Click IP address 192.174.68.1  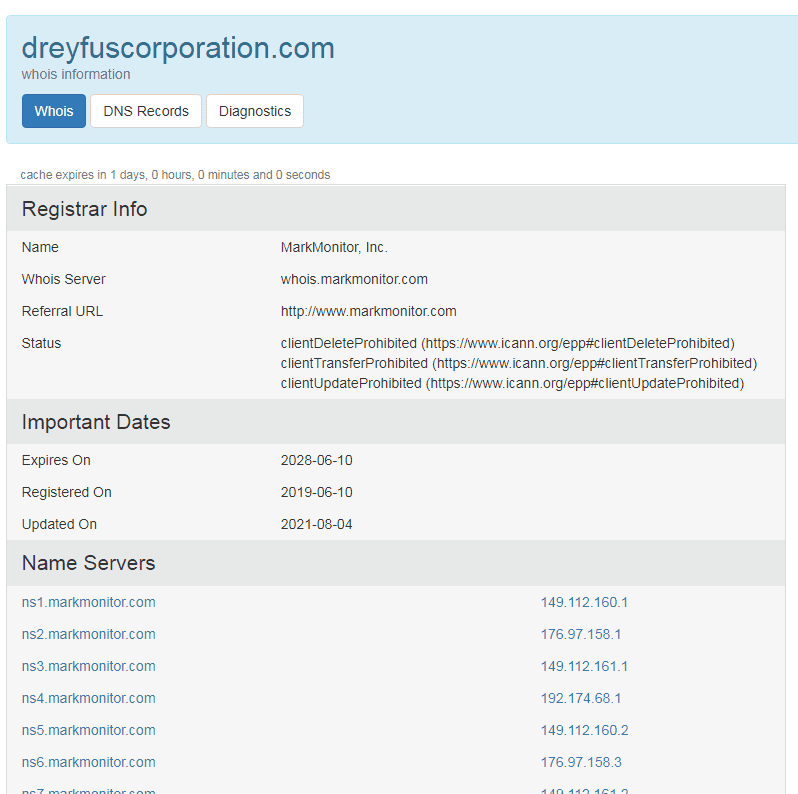581,698
